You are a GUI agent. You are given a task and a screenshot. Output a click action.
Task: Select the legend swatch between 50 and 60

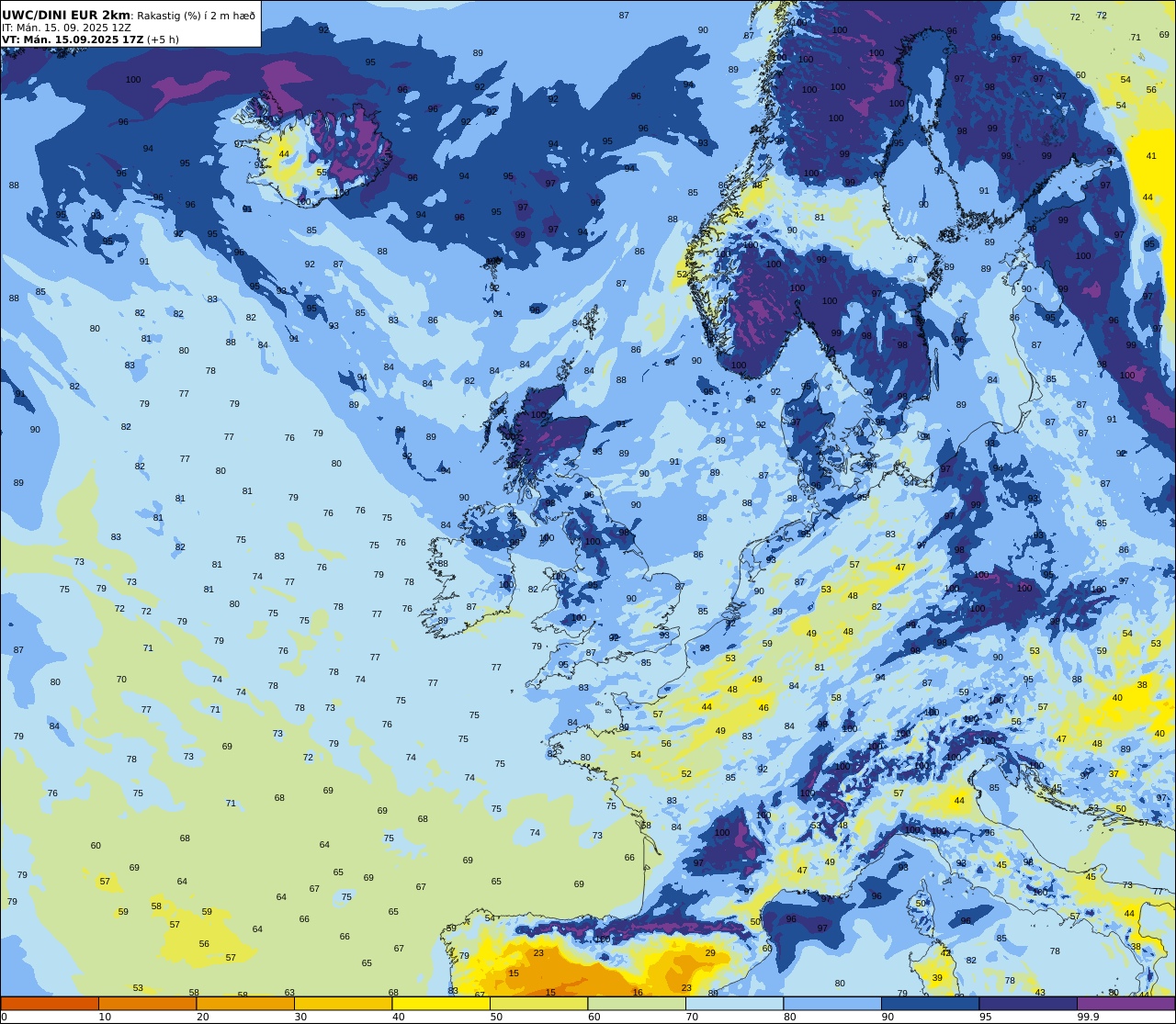pyautogui.click(x=538, y=1003)
